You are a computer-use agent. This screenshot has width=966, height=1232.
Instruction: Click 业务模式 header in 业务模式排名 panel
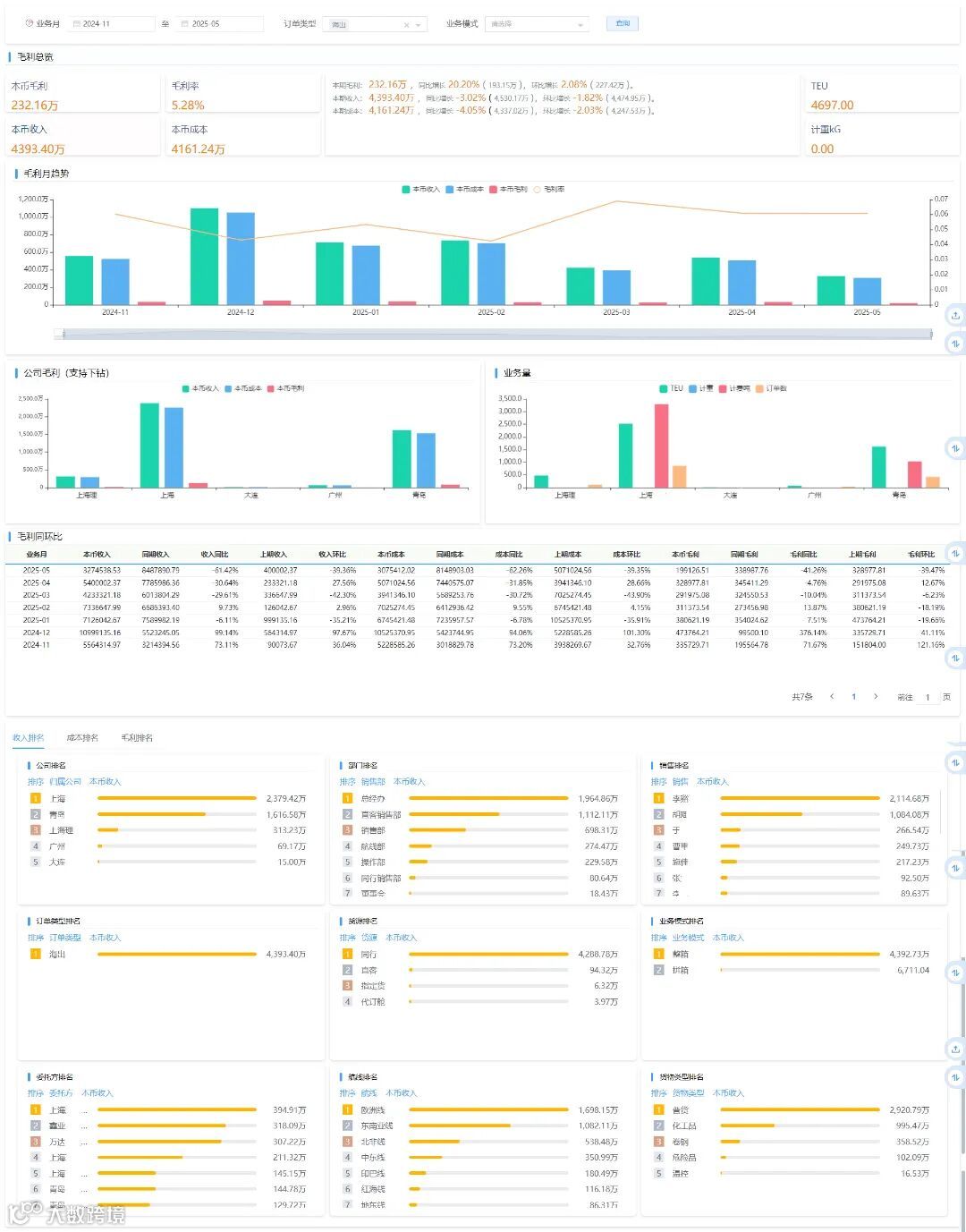688,938
